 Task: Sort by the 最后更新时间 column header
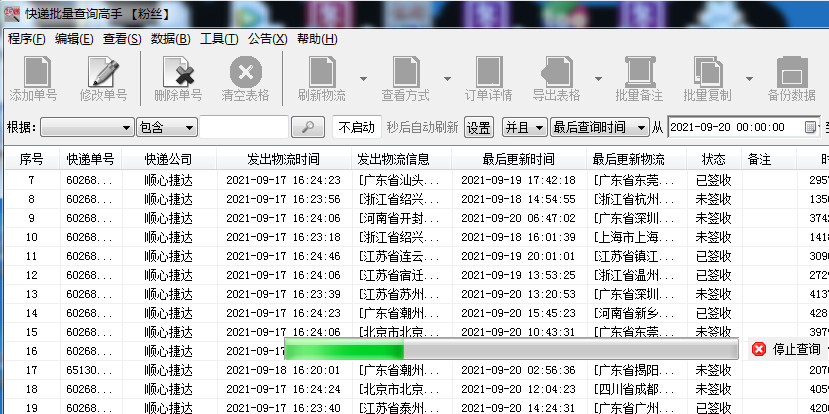pyautogui.click(x=519, y=159)
